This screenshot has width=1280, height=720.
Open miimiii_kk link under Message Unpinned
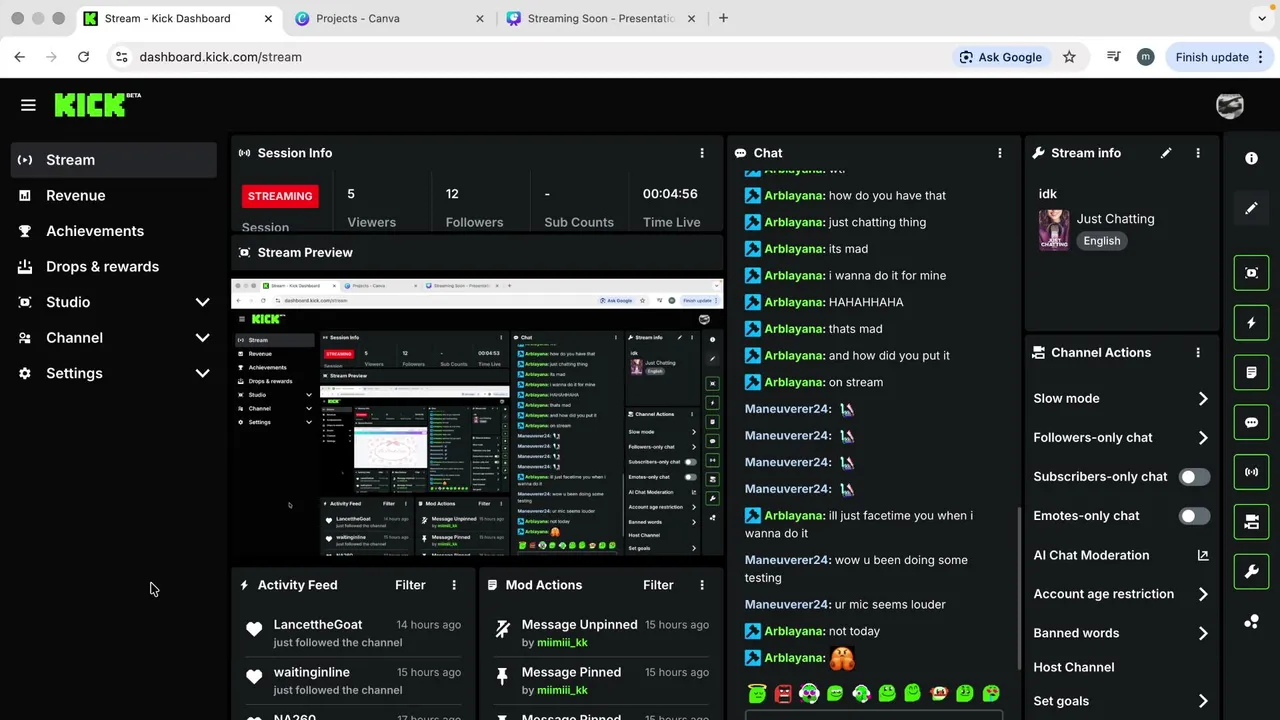[562, 643]
